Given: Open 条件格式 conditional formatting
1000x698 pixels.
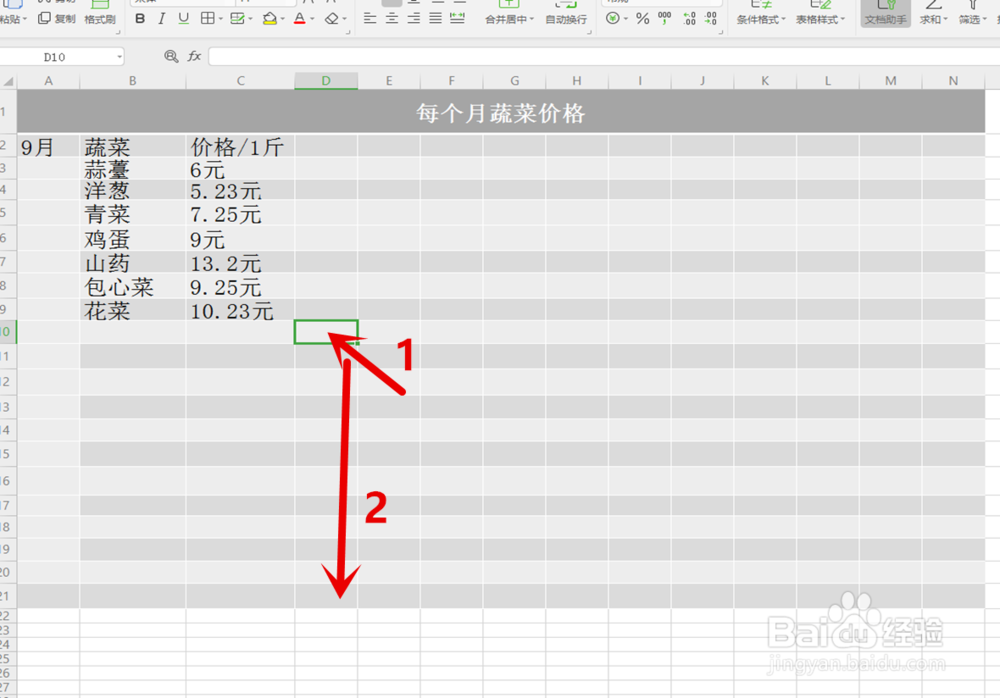Looking at the screenshot, I should (x=761, y=19).
